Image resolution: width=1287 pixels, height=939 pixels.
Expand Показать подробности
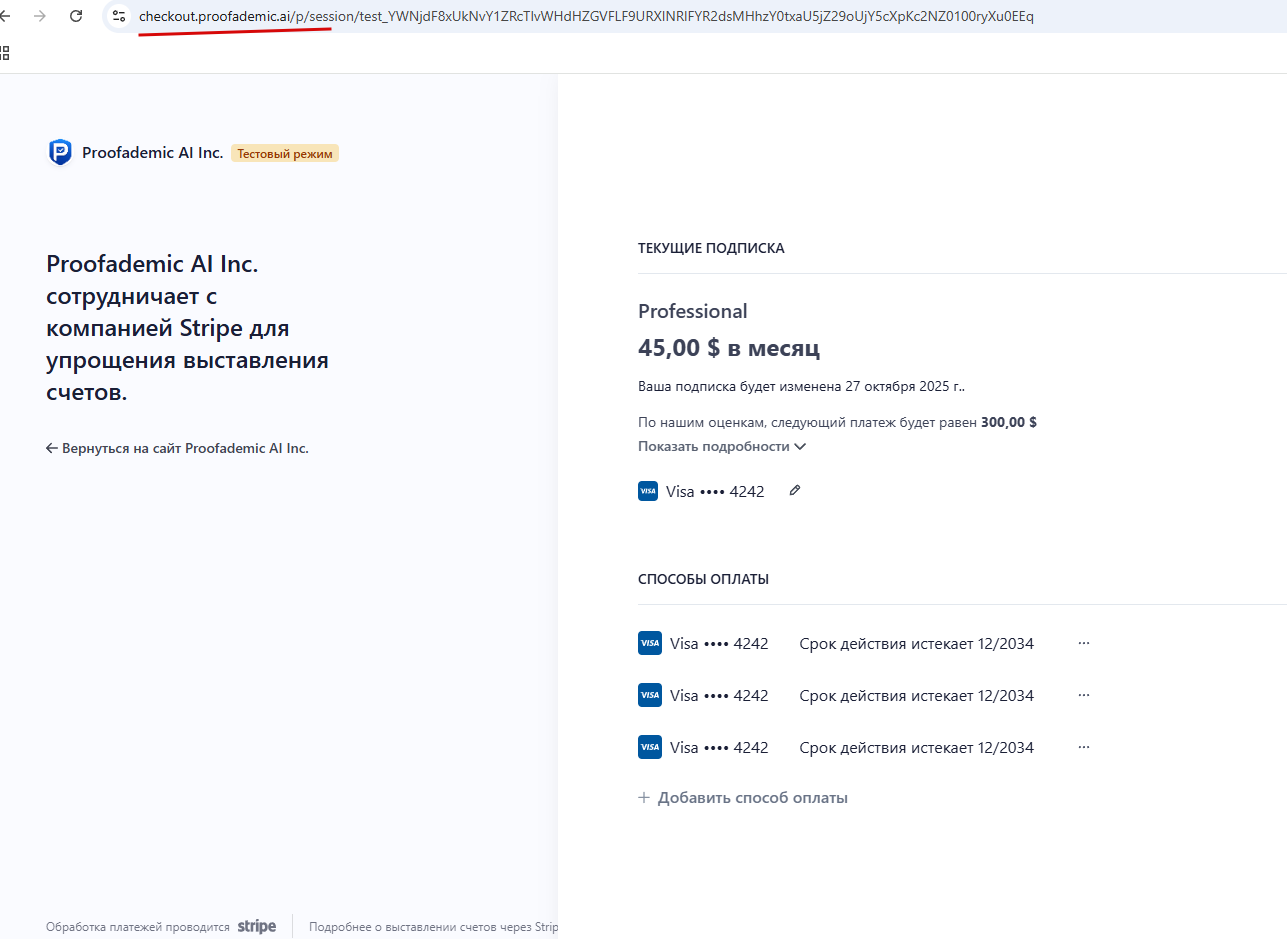point(722,446)
